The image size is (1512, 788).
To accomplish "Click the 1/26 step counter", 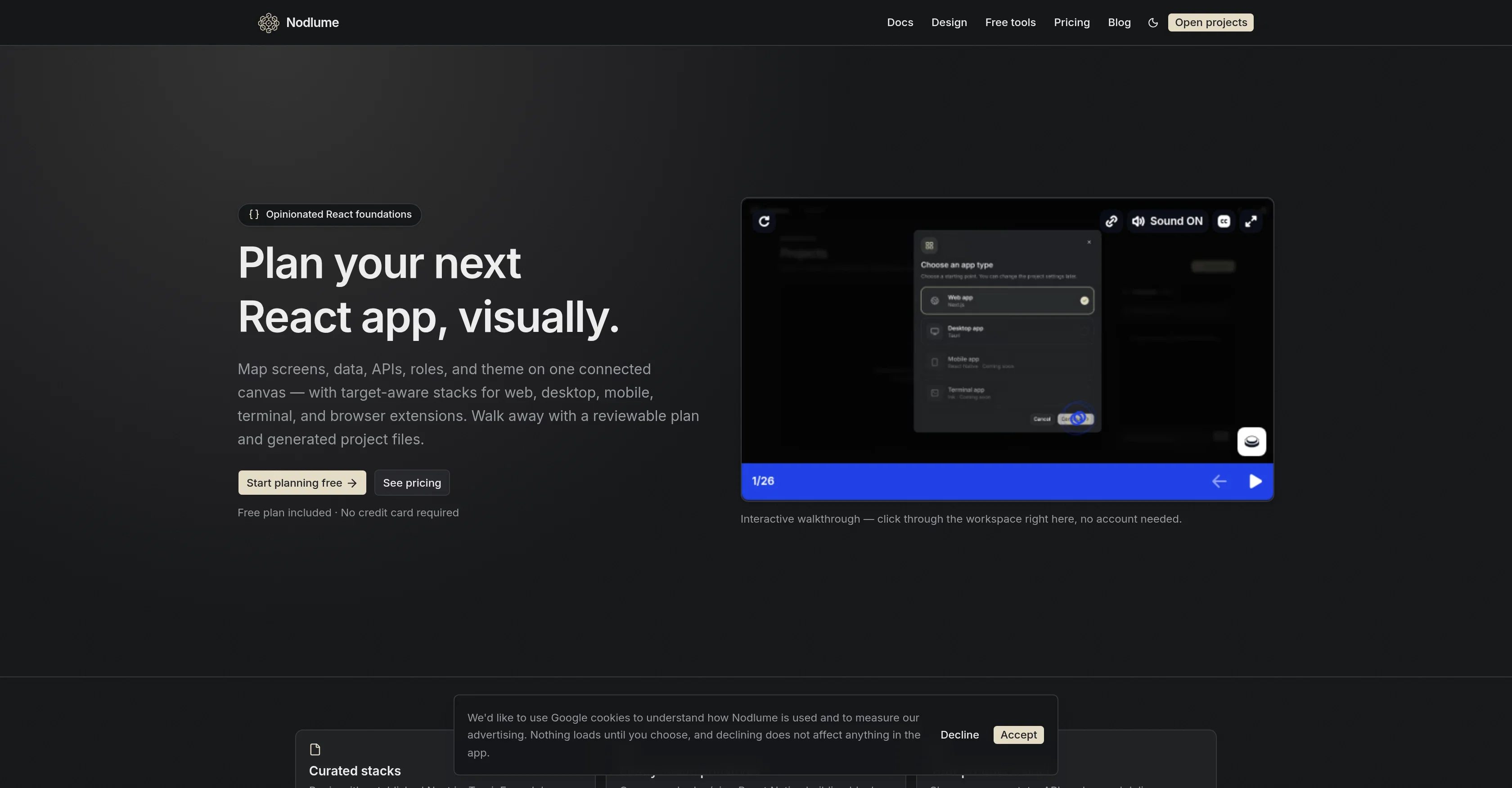I will 762,481.
